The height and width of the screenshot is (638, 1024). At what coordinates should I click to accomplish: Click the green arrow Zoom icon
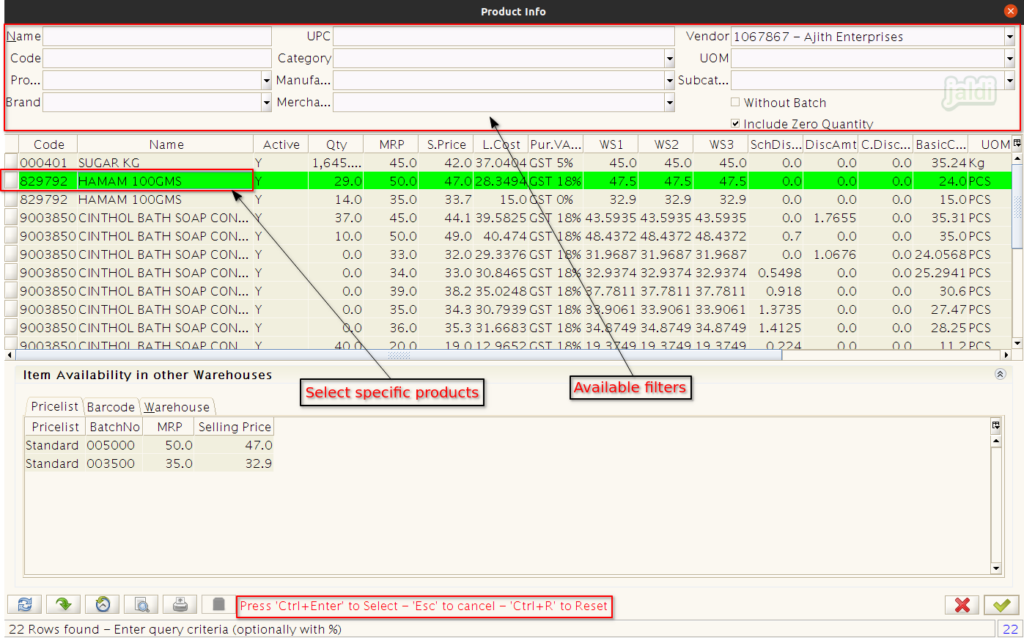coord(63,605)
